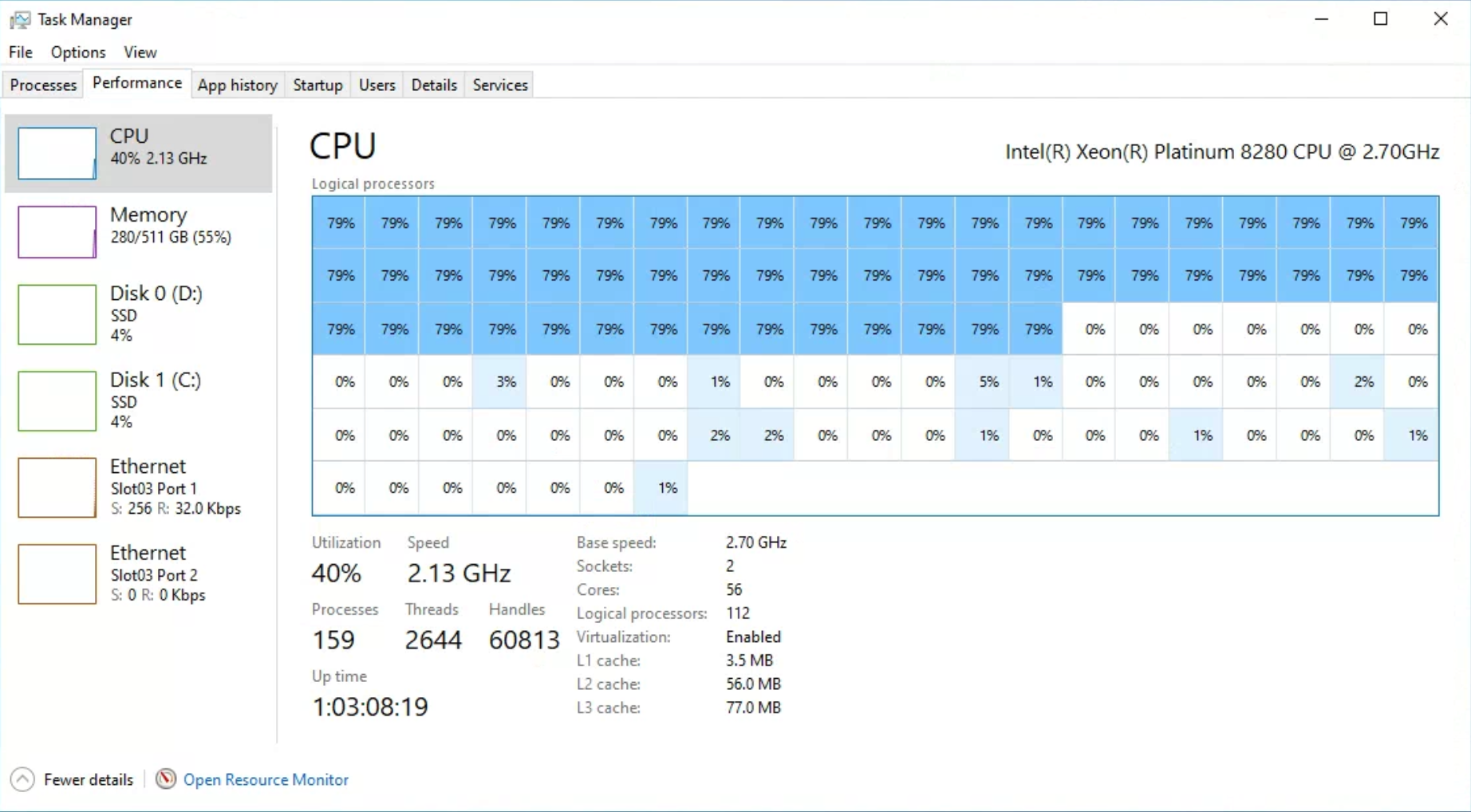This screenshot has height=812, width=1471.
Task: Click the Cores value 56
Action: click(x=734, y=589)
